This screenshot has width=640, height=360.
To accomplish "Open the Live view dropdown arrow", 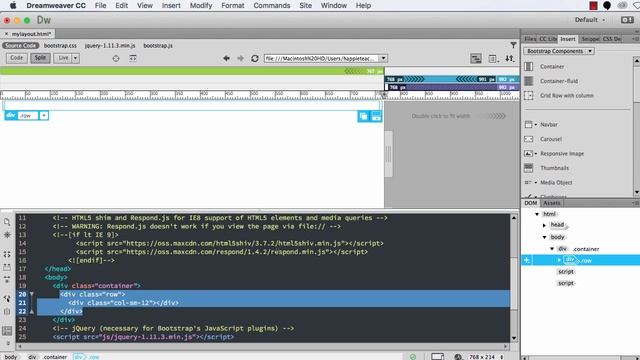I will click(76, 58).
